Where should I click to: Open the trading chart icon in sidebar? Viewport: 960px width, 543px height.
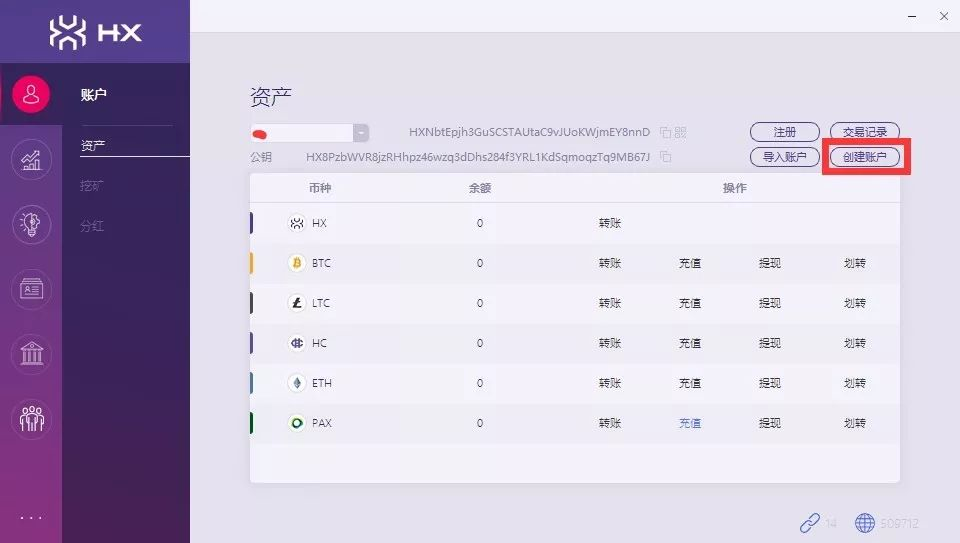[x=31, y=160]
